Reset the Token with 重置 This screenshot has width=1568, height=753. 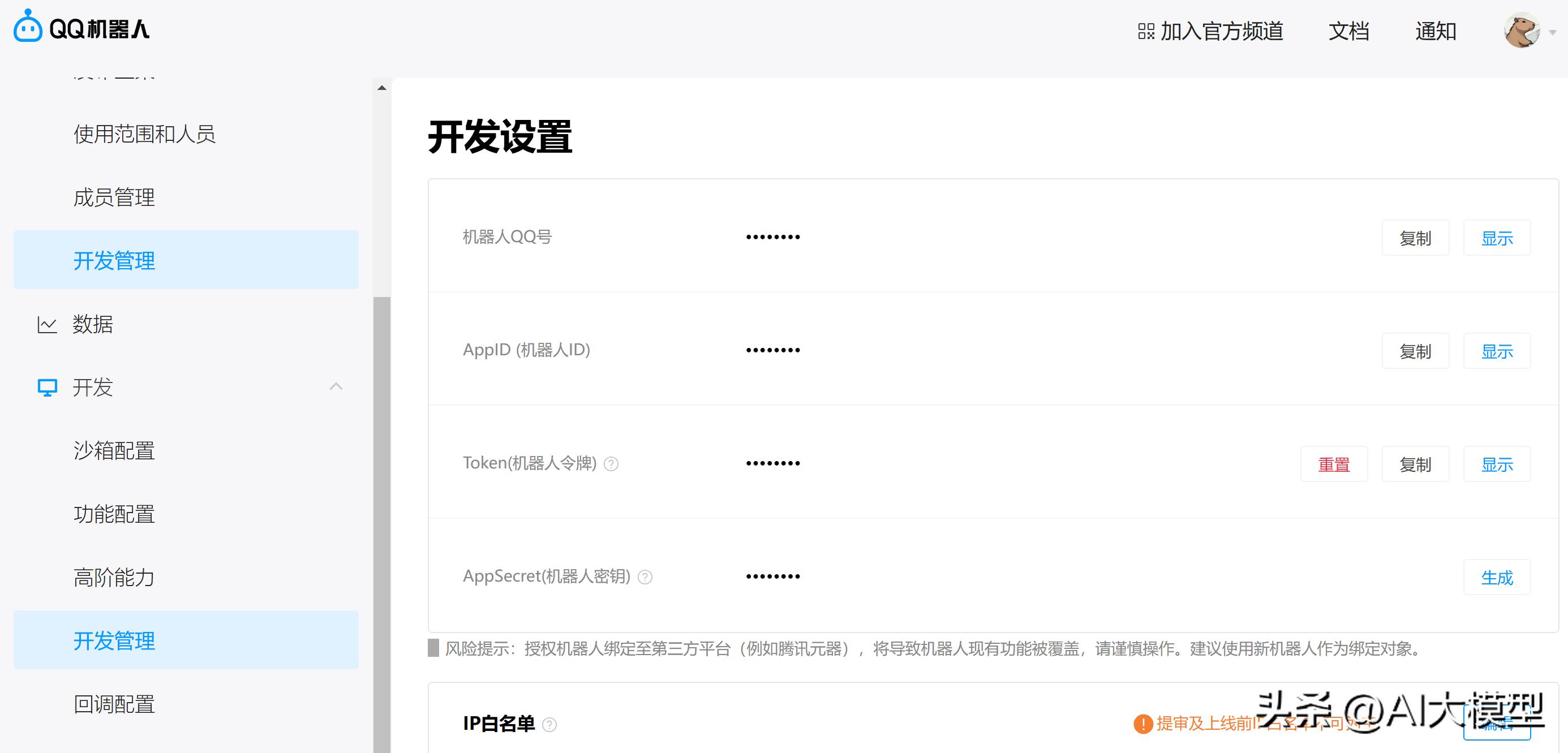pos(1334,464)
